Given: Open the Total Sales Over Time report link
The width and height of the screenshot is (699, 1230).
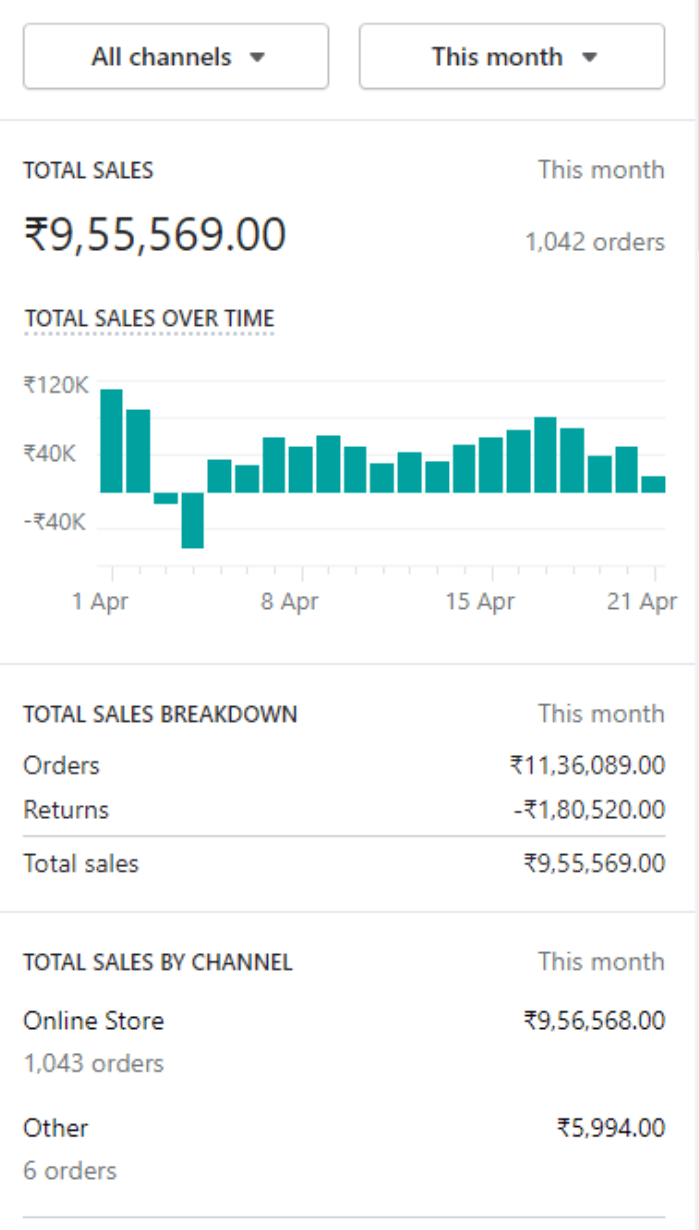Looking at the screenshot, I should pos(149,319).
